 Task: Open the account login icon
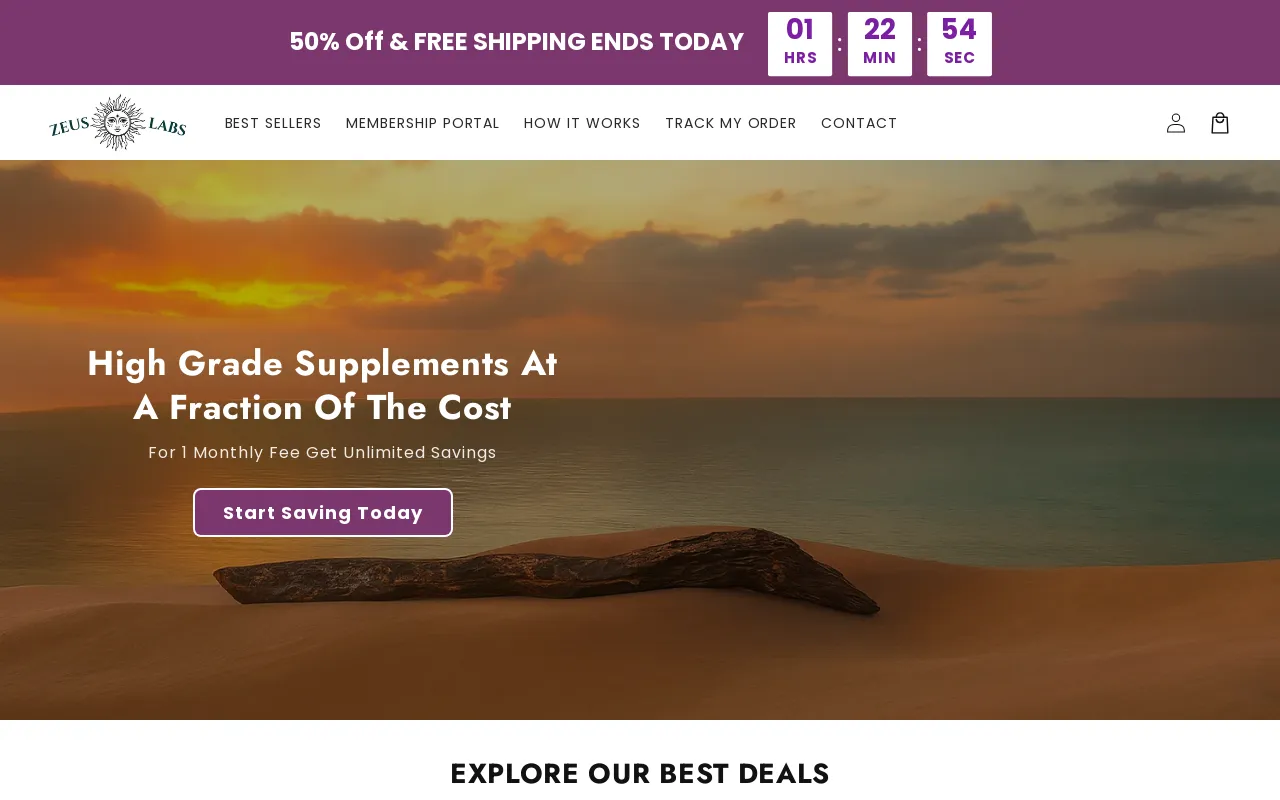tap(1176, 123)
